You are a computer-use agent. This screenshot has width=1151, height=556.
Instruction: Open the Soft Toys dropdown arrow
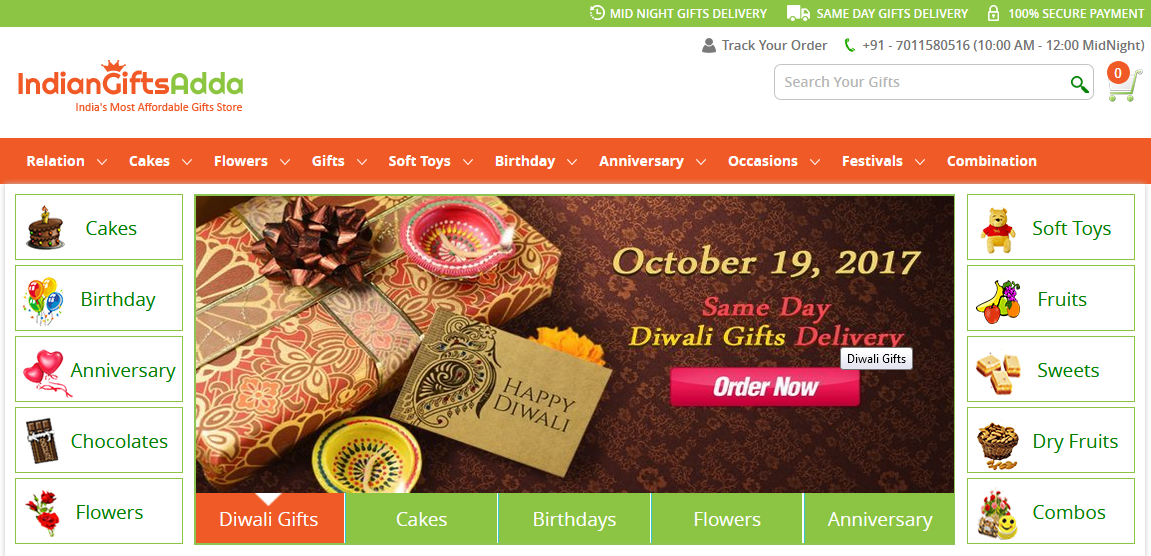click(468, 162)
